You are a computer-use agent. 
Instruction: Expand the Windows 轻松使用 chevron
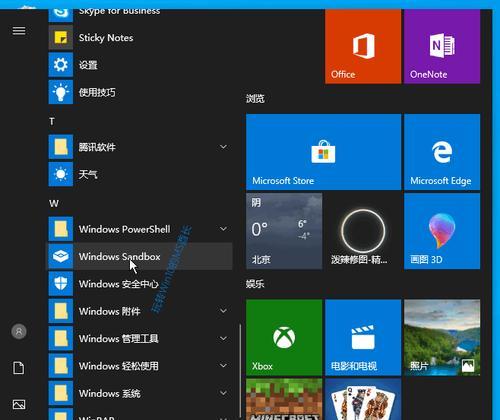pos(223,366)
